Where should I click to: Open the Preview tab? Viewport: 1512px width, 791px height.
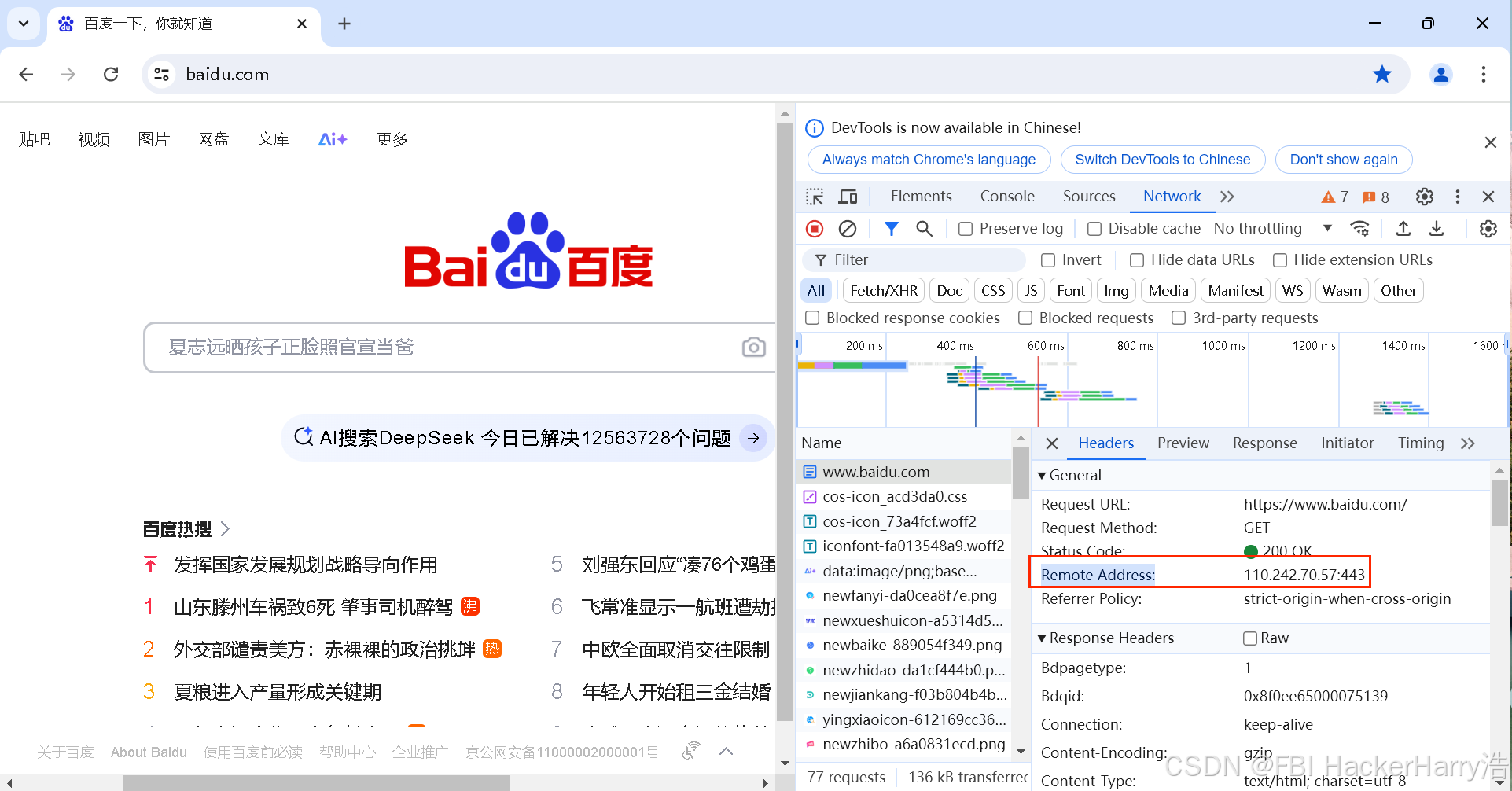click(x=1183, y=443)
